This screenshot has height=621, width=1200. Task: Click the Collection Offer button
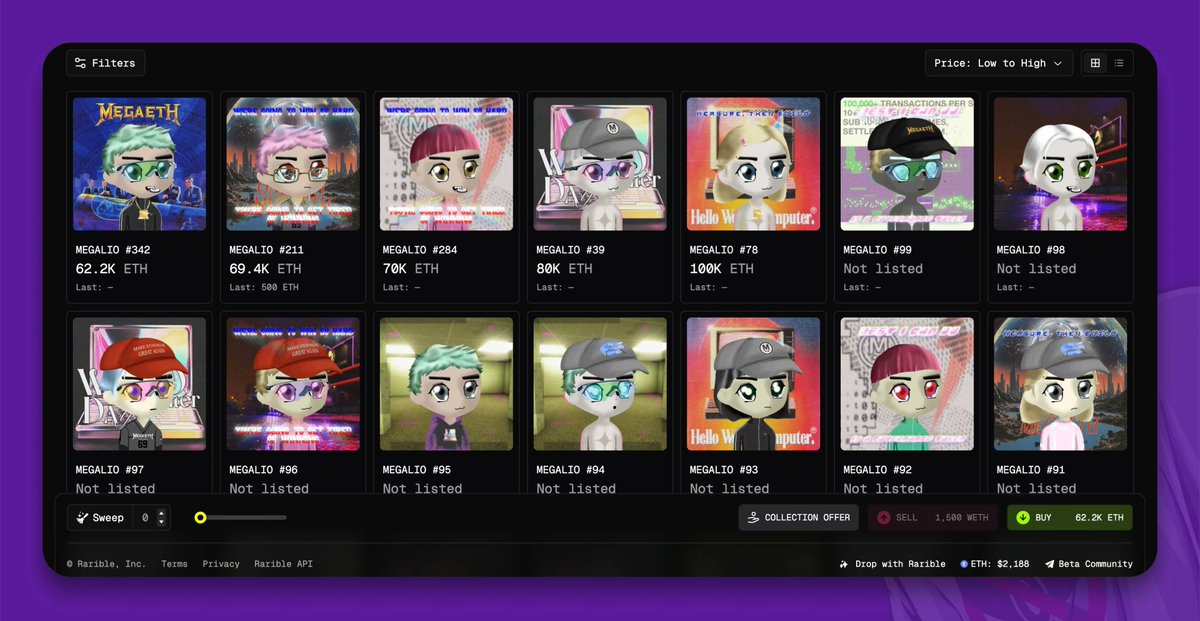(798, 517)
